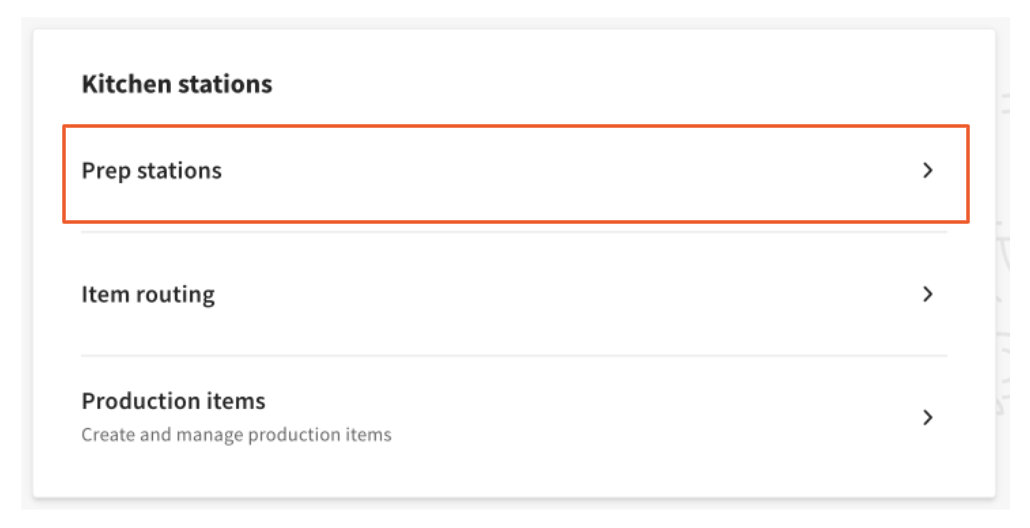Hit the right-pointing arrow for Production items

click(927, 417)
